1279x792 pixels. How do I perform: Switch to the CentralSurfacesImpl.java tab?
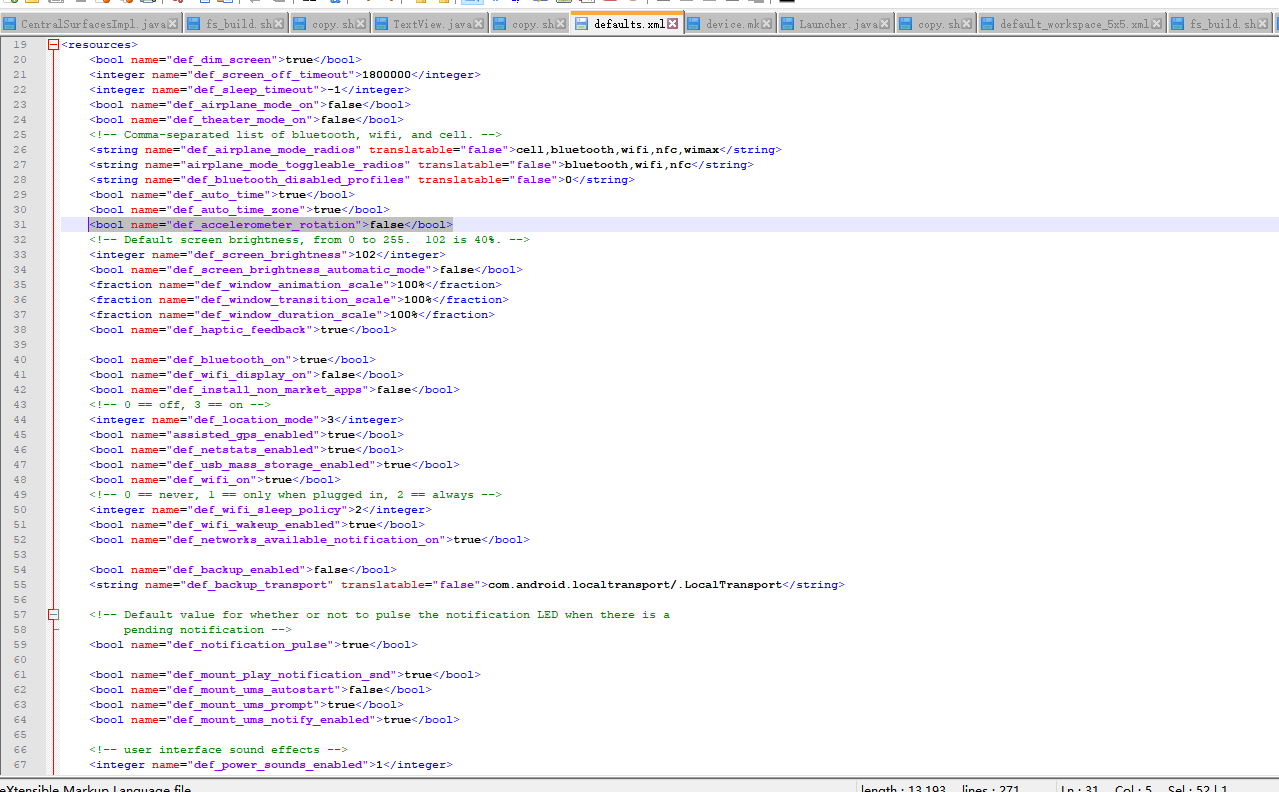click(x=92, y=24)
